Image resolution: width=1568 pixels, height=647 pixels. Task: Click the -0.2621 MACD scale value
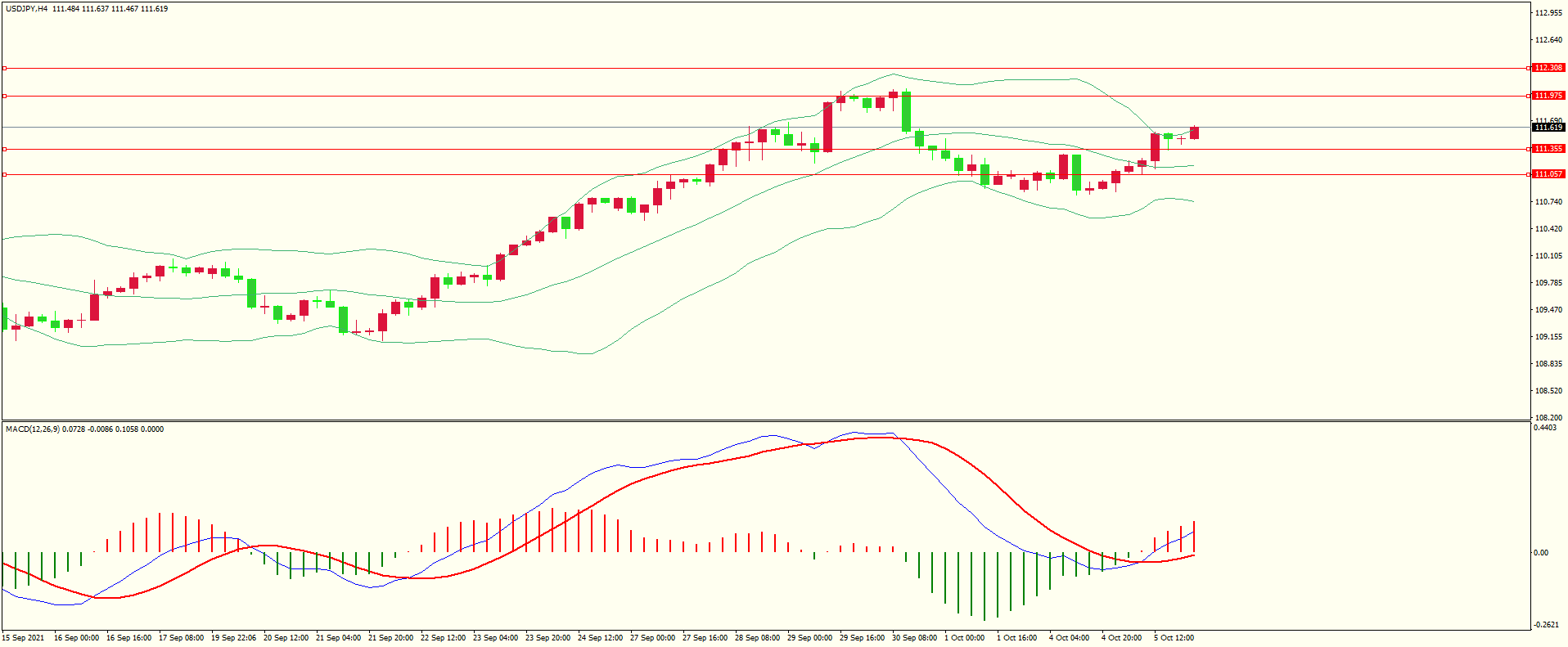pos(1546,625)
